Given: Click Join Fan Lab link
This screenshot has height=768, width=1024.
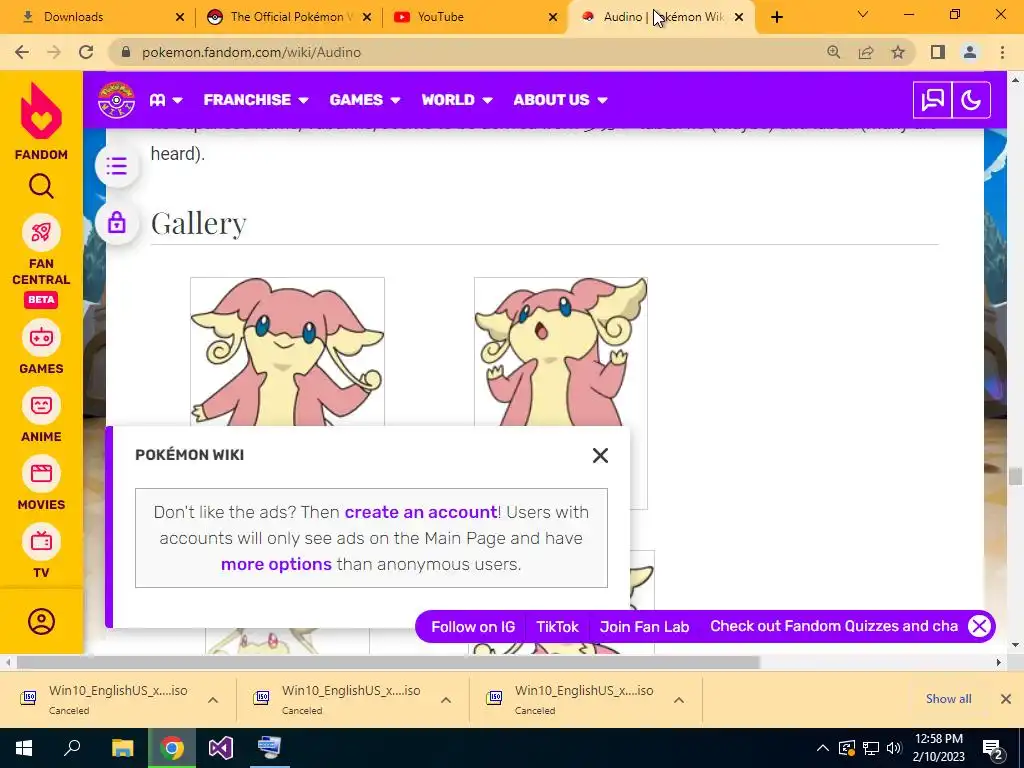Looking at the screenshot, I should [x=644, y=627].
